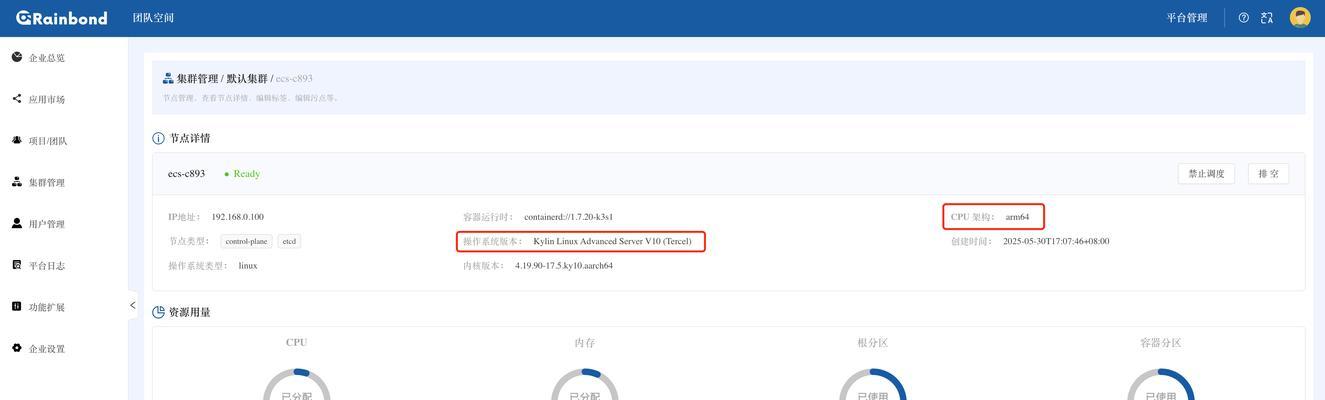Screen dimensions: 1325x400
Task: Click the breadcrumb cluster icon
Action: click(x=168, y=78)
